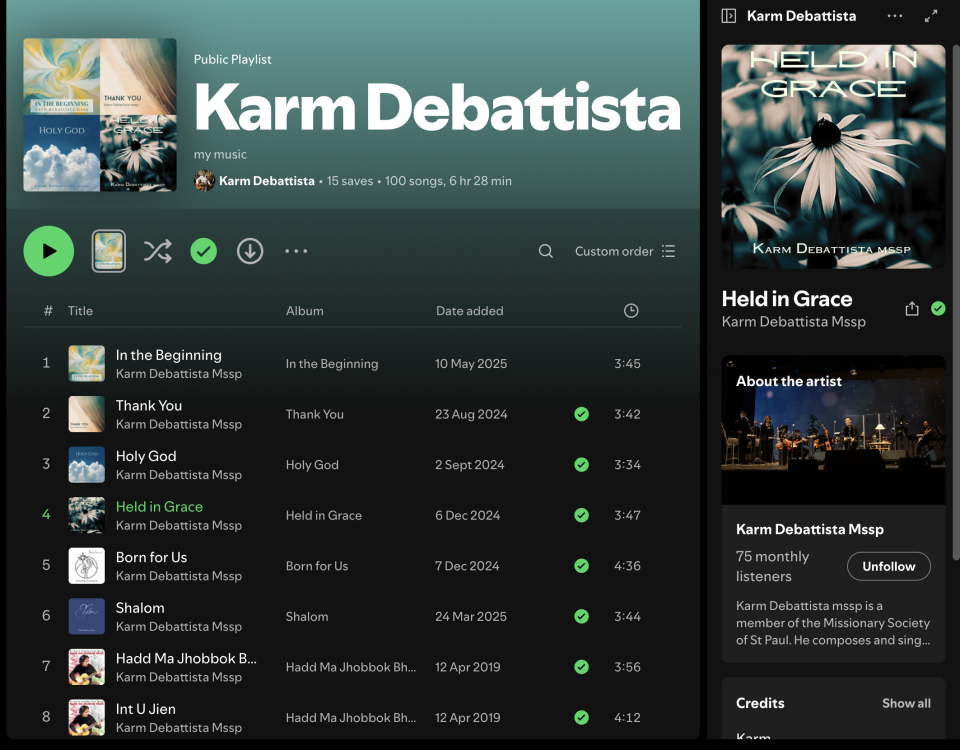960x750 pixels.
Task: Toggle liked status for Thank You
Action: click(x=582, y=414)
